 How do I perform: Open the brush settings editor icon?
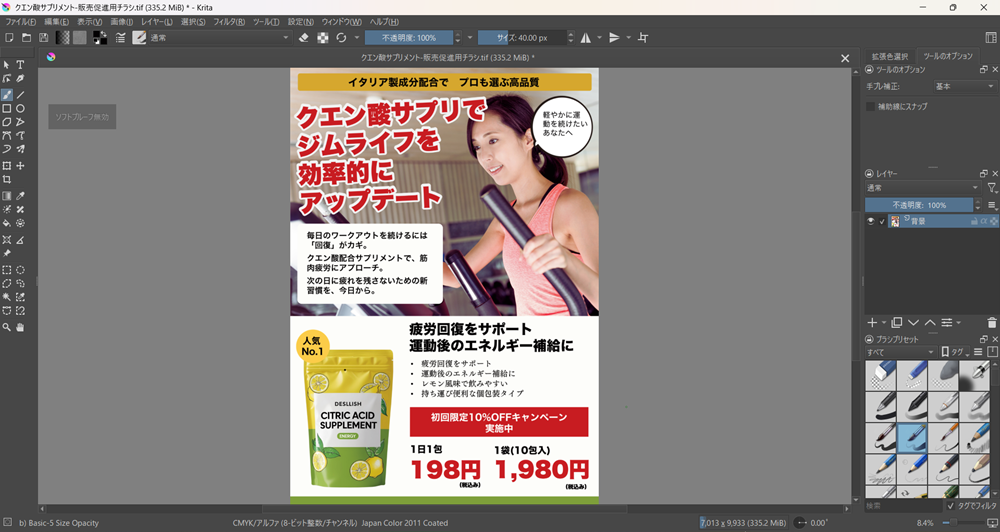point(121,38)
